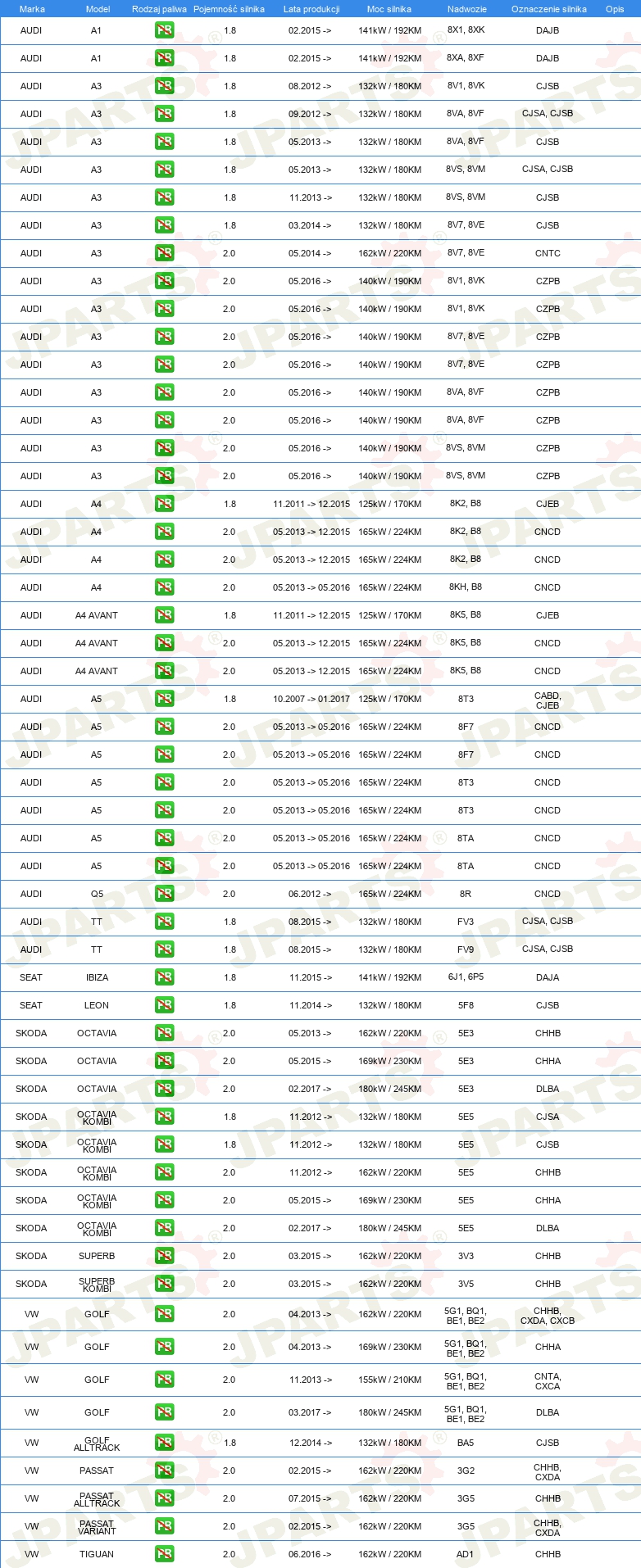Select body code AD1 cell

pyautogui.click(x=466, y=1554)
